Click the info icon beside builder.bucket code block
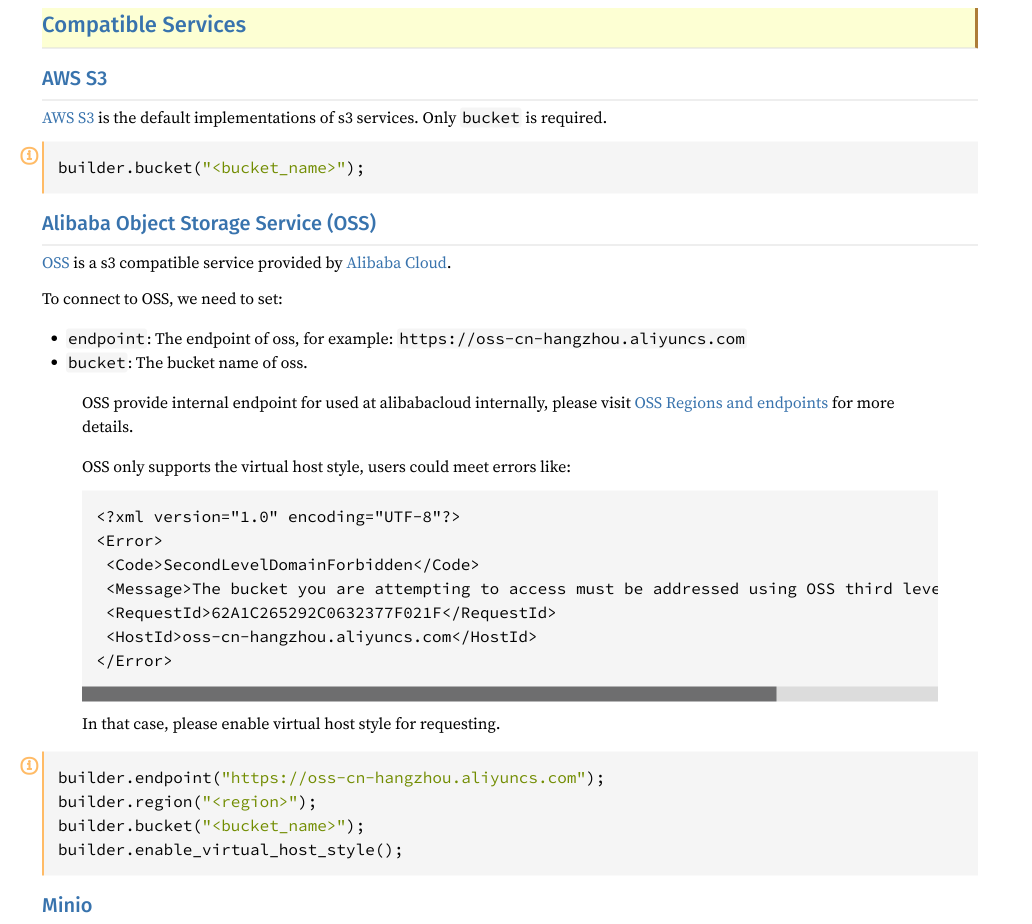The height and width of the screenshot is (924, 1032). (29, 155)
